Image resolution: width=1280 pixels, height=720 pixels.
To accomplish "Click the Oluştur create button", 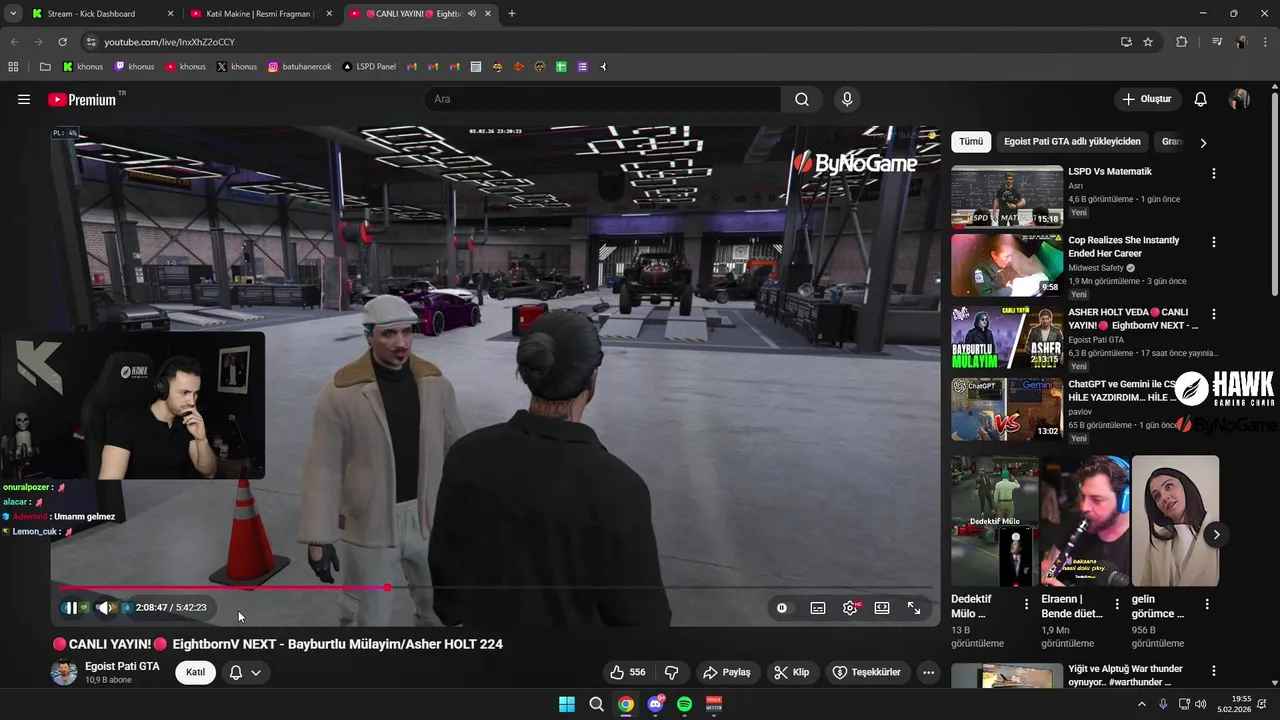I will 1147,99.
